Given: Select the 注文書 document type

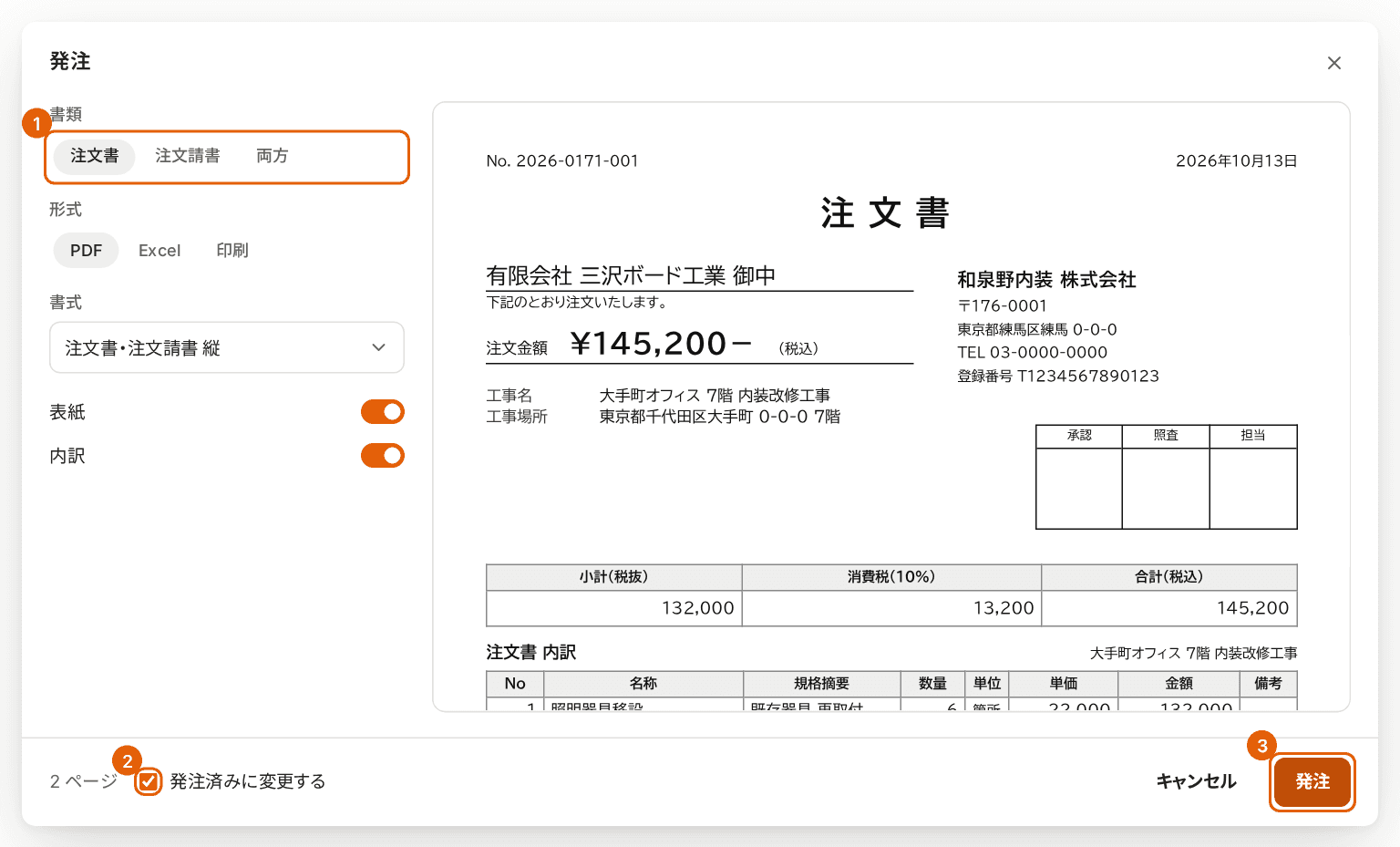Looking at the screenshot, I should pyautogui.click(x=95, y=156).
